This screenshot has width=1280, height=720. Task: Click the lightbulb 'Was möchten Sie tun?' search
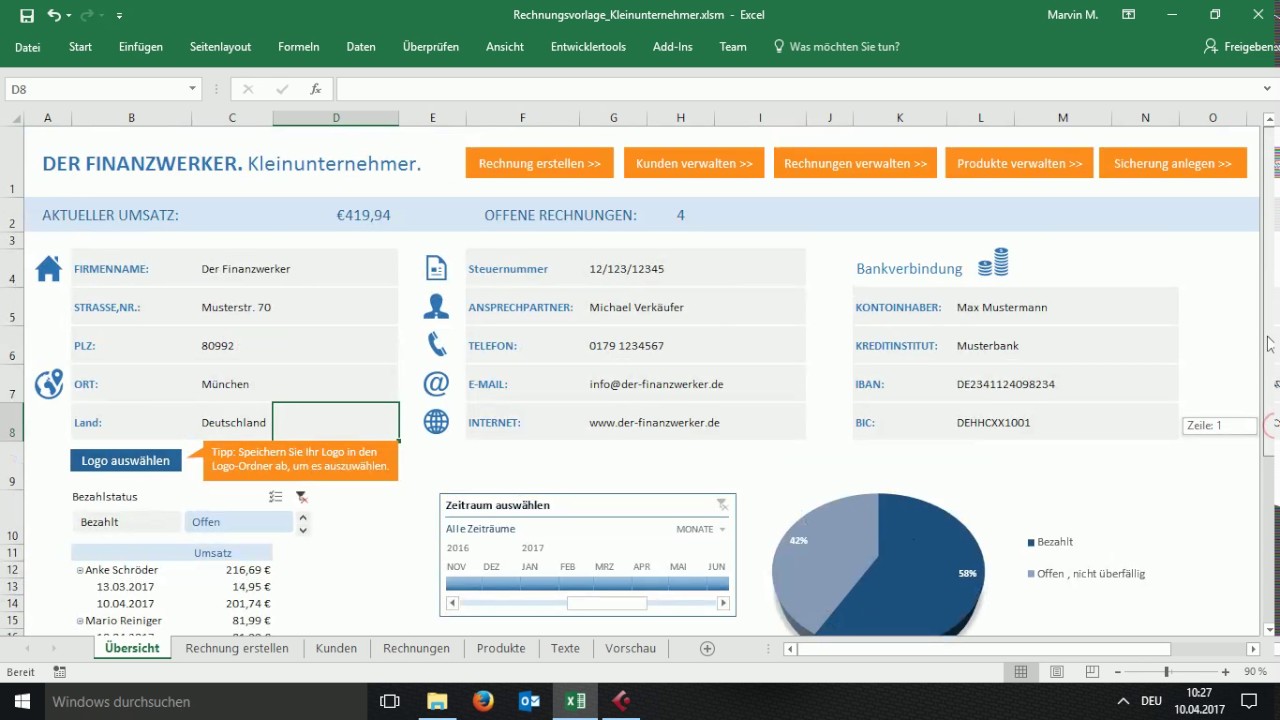click(836, 47)
